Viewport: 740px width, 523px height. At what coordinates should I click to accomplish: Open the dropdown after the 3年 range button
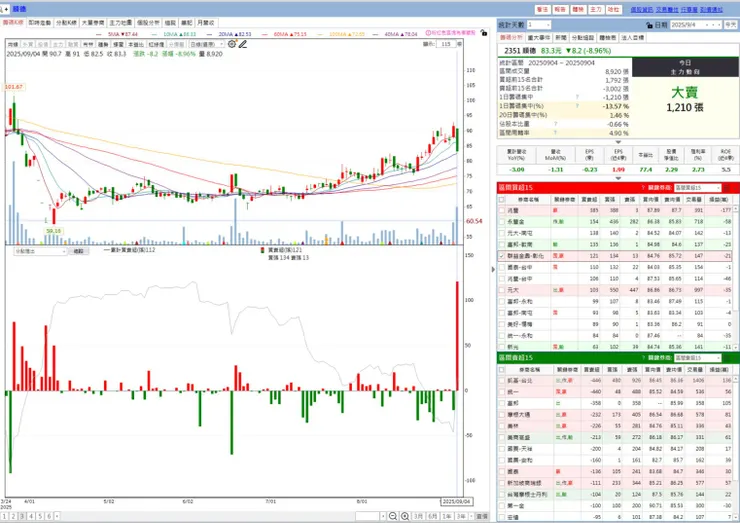[x=471, y=516]
